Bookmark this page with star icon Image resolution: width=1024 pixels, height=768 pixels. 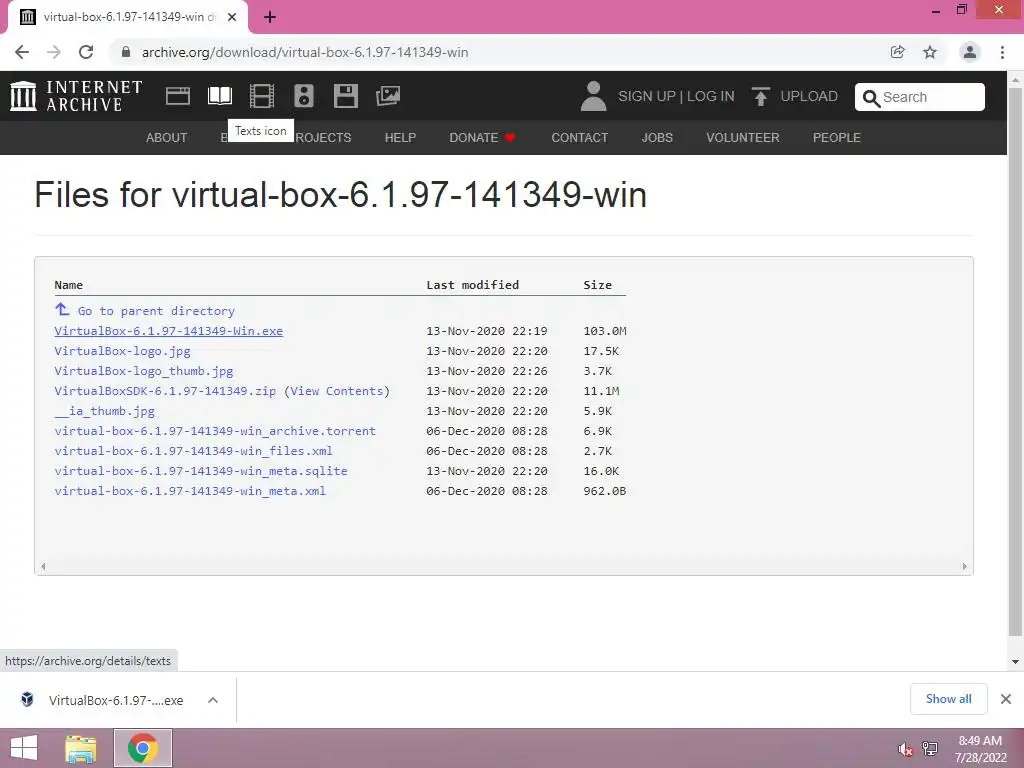pyautogui.click(x=930, y=52)
